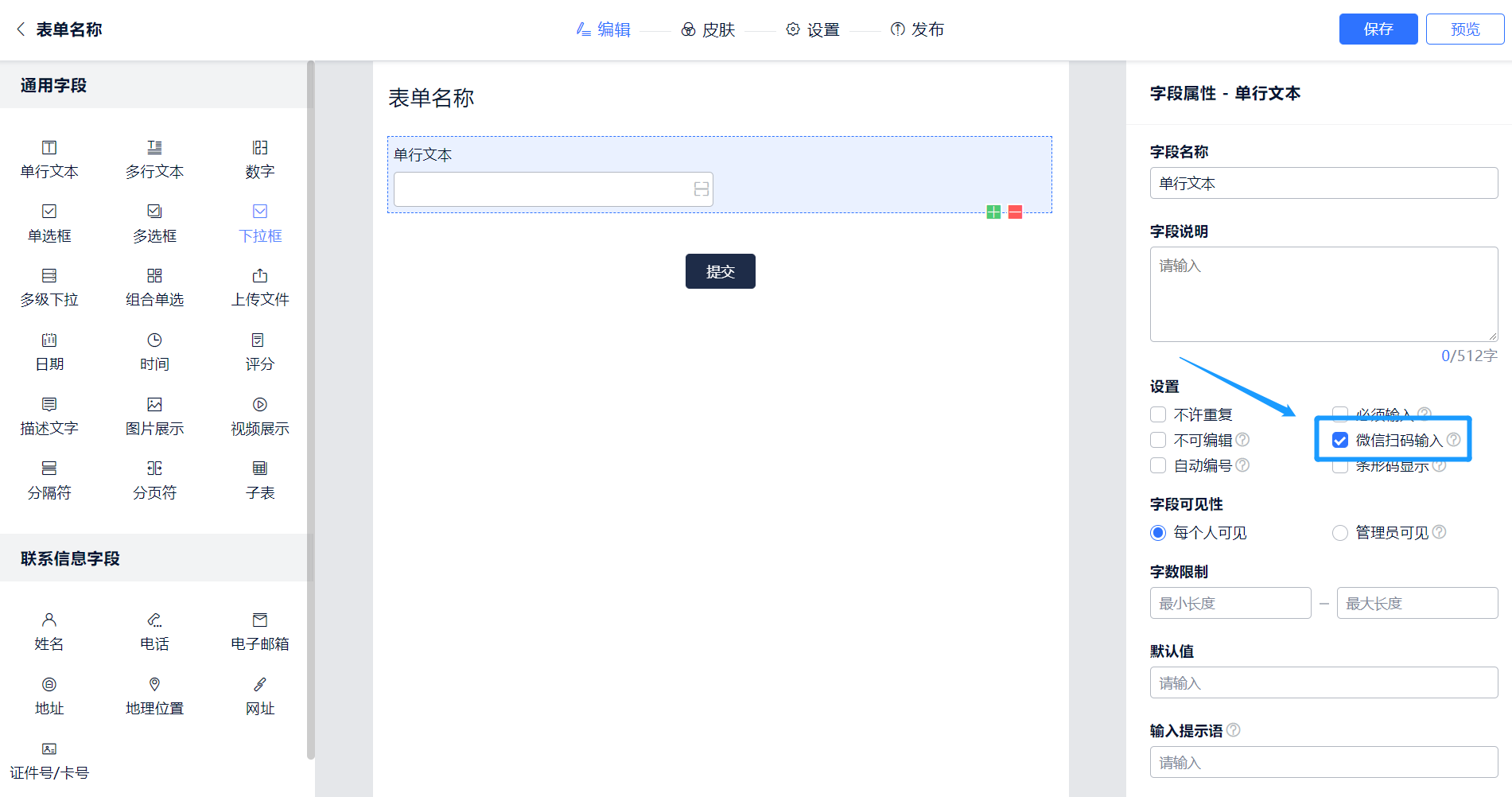
Task: Add a single-line text field (单行文本)
Action: [49, 159]
